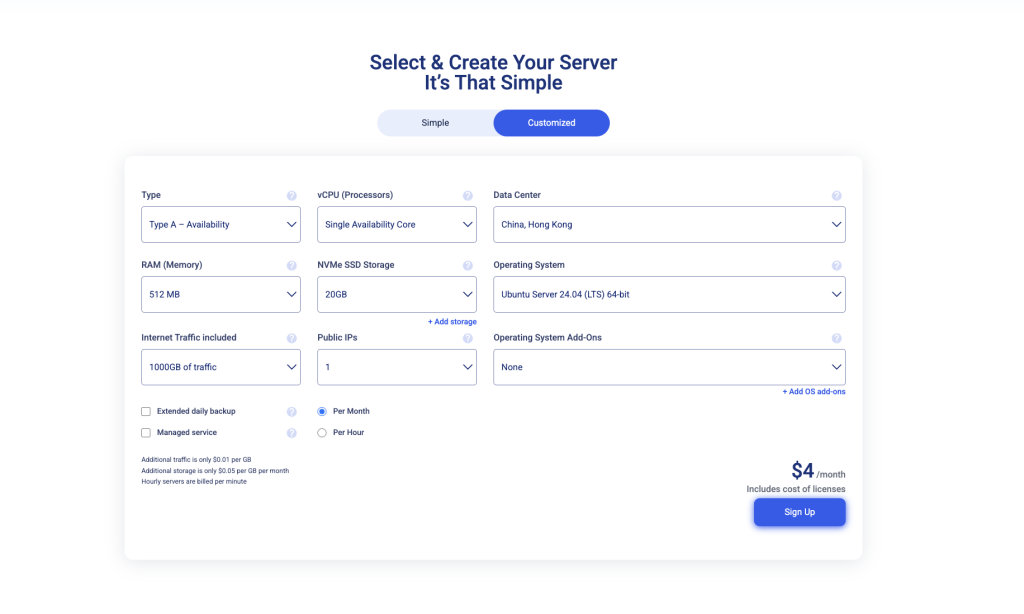Click the Type help icon

pyautogui.click(x=291, y=195)
